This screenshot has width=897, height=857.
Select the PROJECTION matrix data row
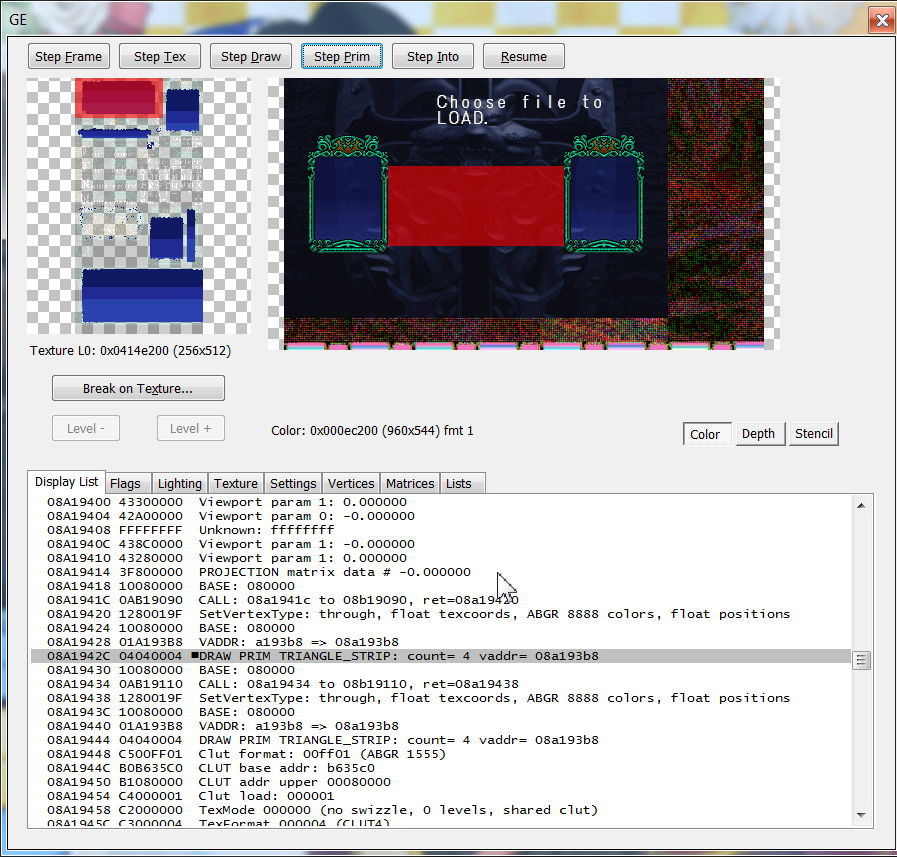pos(440,572)
